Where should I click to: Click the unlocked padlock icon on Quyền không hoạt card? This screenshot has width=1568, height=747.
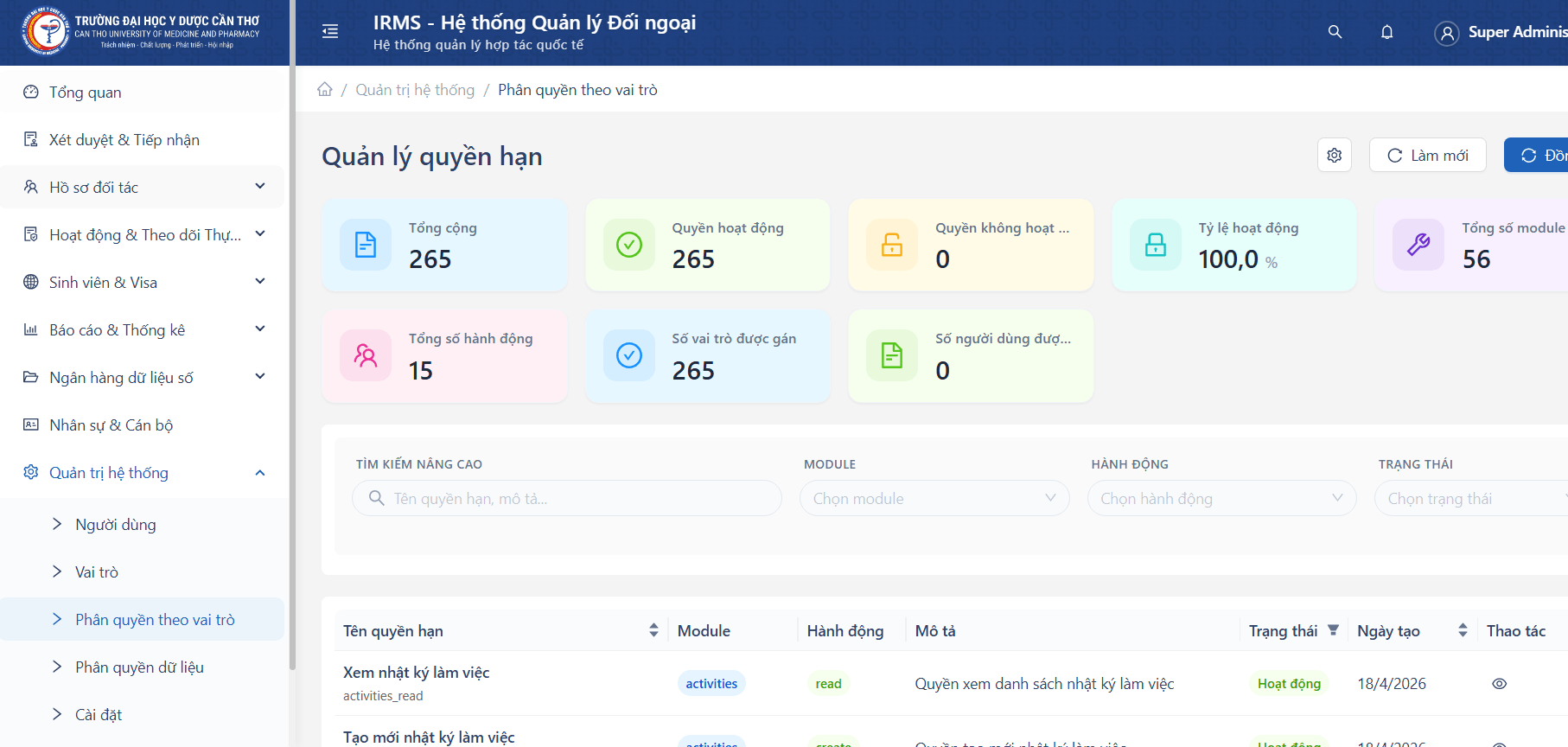892,245
